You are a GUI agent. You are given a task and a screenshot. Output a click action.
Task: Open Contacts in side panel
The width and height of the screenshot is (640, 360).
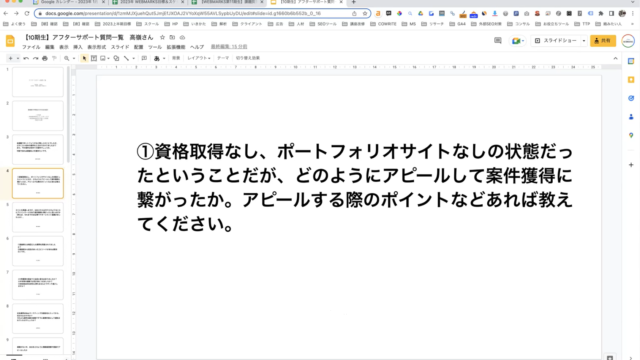click(631, 117)
